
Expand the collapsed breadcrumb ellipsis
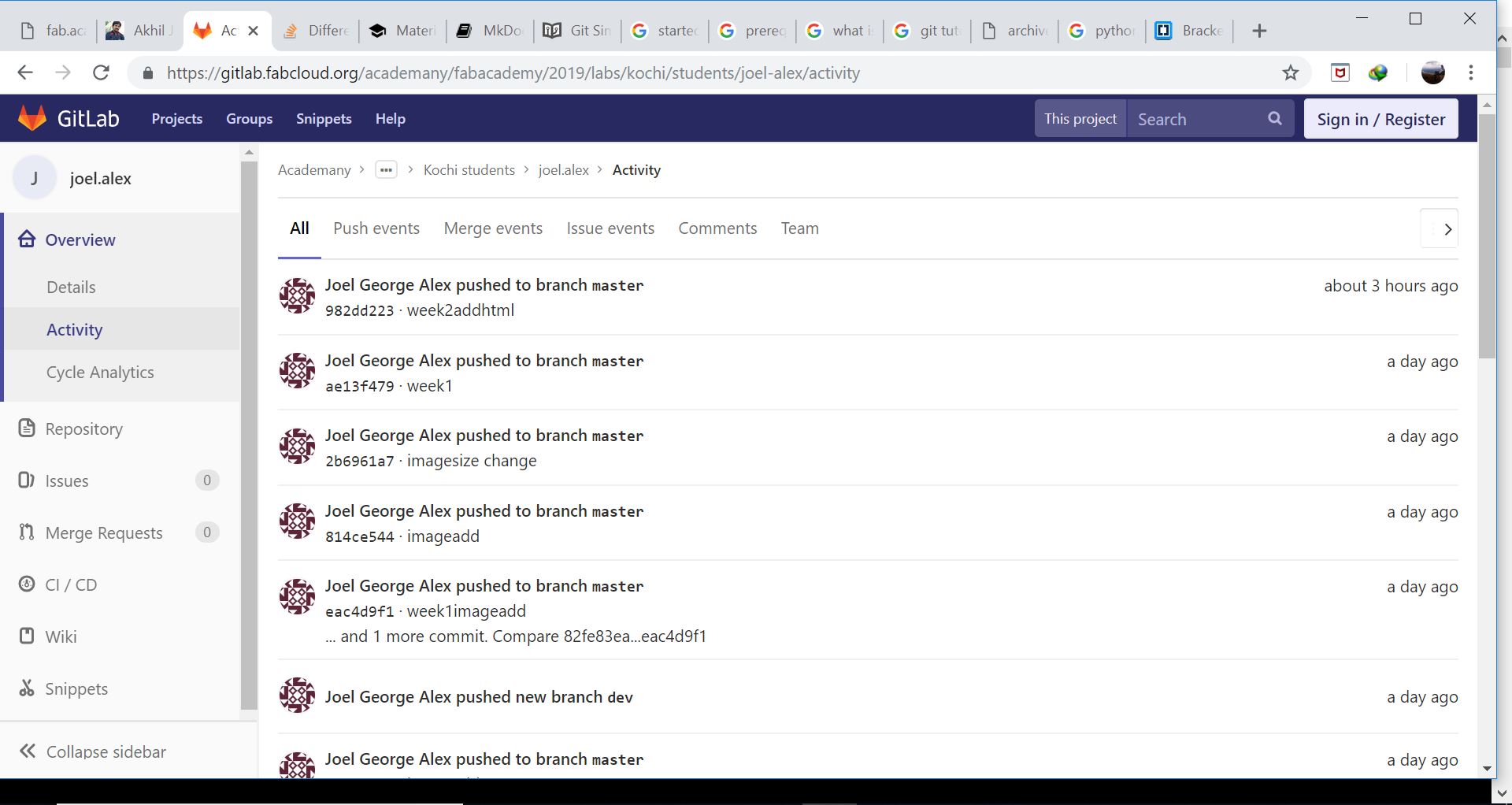(x=386, y=170)
